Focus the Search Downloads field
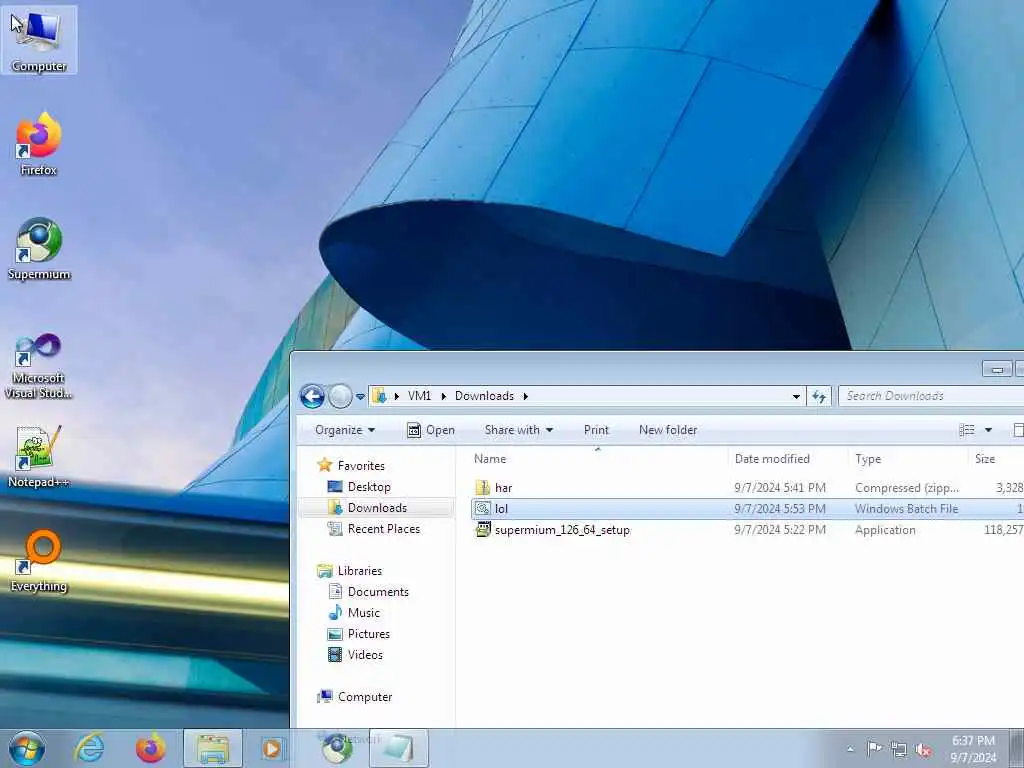 pos(931,396)
